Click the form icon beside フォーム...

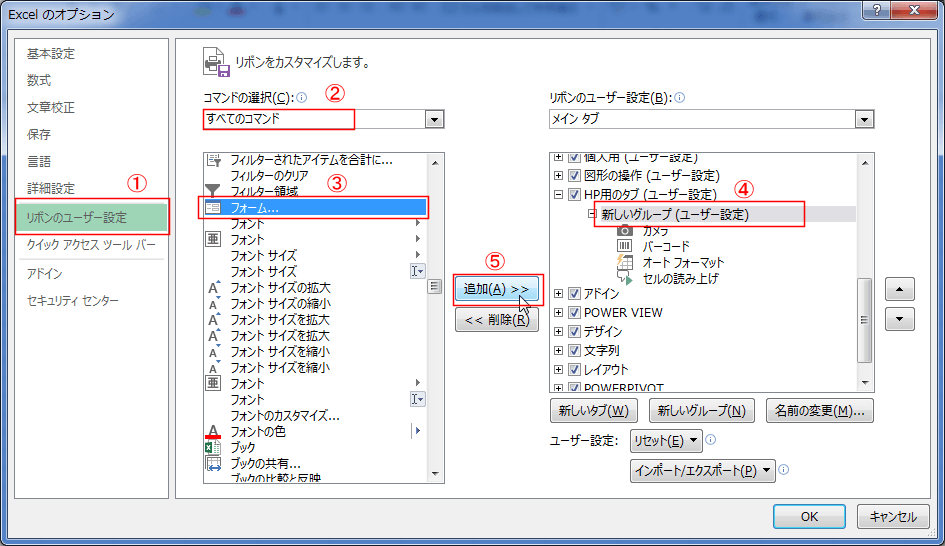(x=213, y=207)
